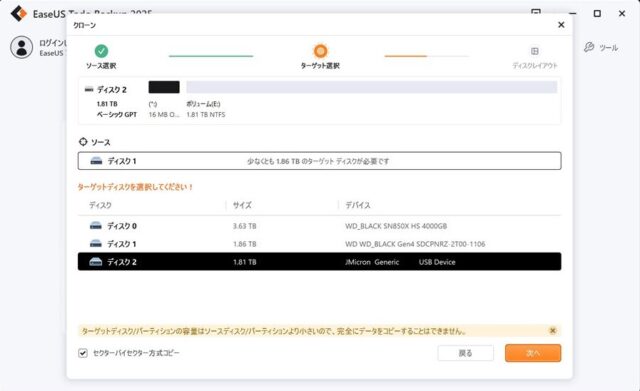Dismiss the yellow capacity warning banner
The height and width of the screenshot is (391, 640).
coord(553,331)
